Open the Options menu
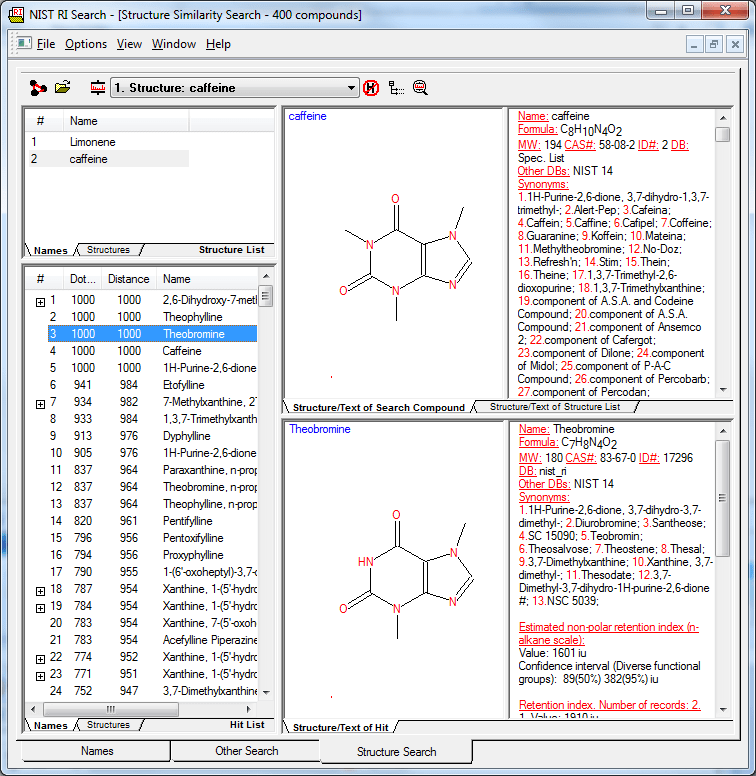756x776 pixels. (86, 44)
